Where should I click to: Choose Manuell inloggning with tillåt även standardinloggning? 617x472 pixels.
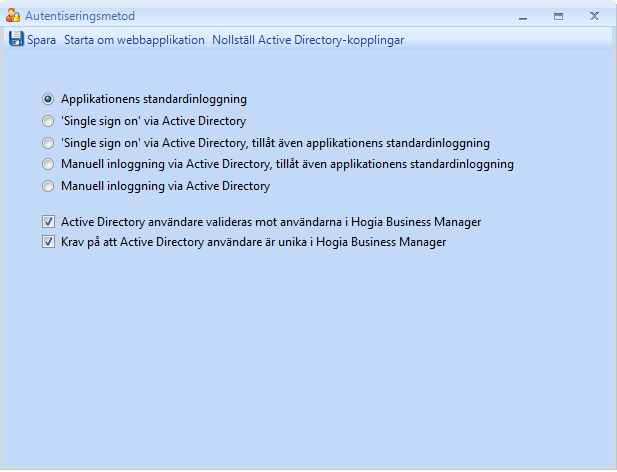click(x=48, y=164)
